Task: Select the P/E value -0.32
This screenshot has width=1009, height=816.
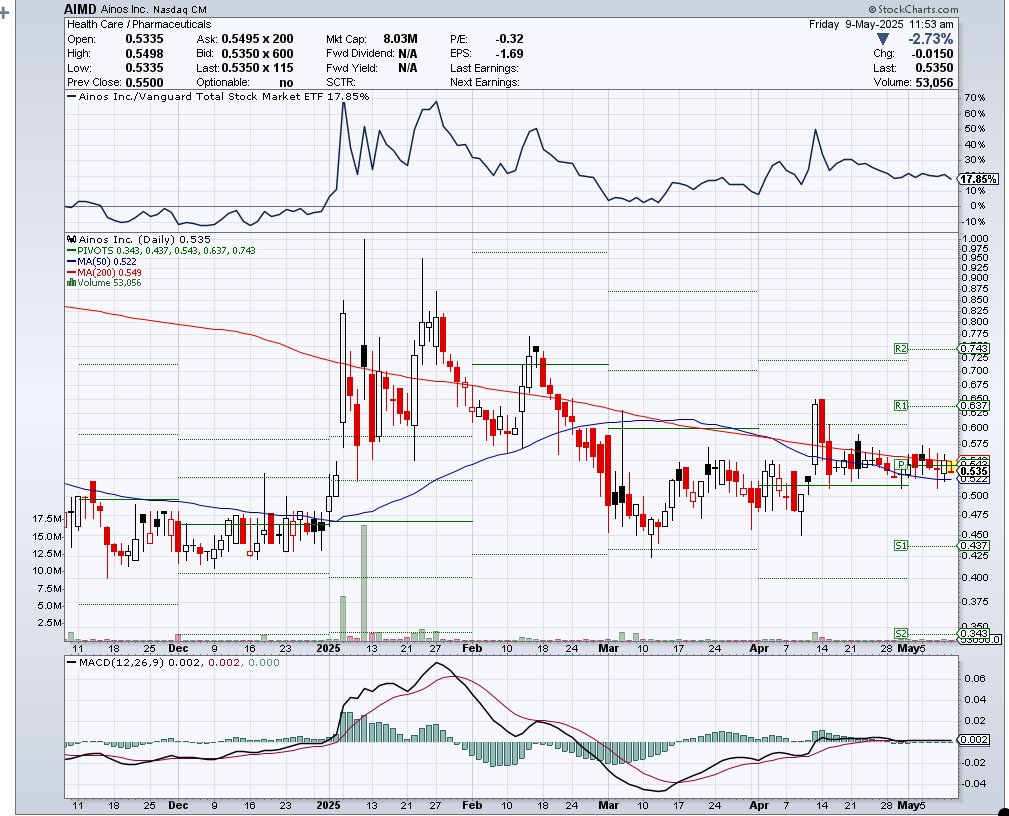Action: click(x=509, y=39)
